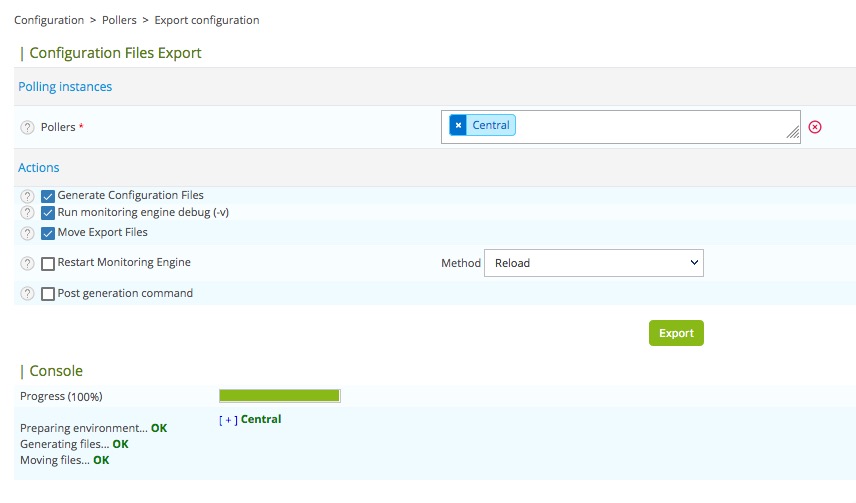The image size is (856, 503).
Task: Open Pollers in the breadcrumb
Action: [x=117, y=20]
